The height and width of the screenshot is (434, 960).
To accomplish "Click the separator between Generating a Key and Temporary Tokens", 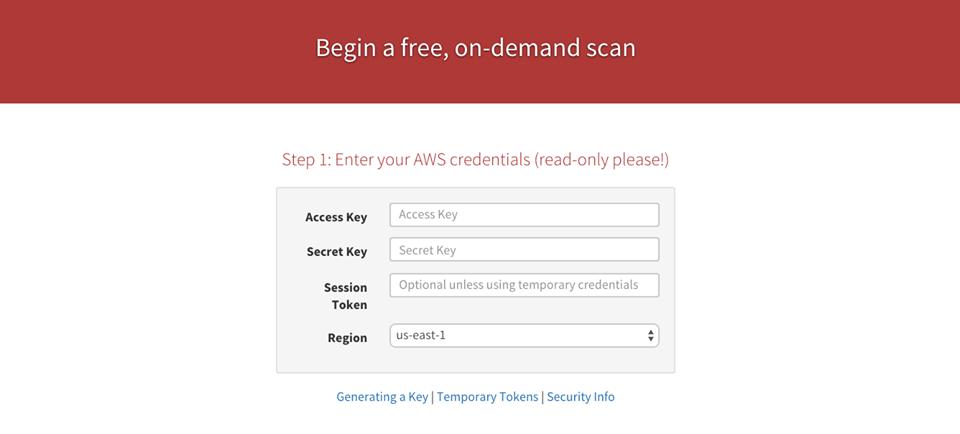I will [432, 397].
